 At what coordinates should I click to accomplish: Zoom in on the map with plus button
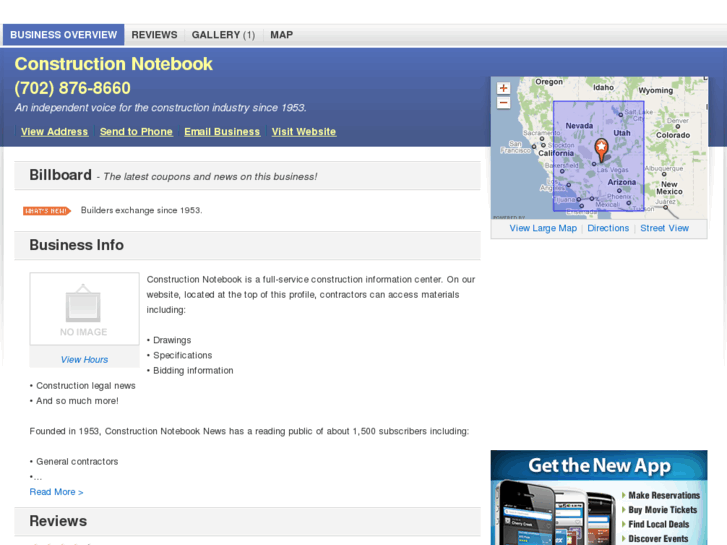(503, 88)
